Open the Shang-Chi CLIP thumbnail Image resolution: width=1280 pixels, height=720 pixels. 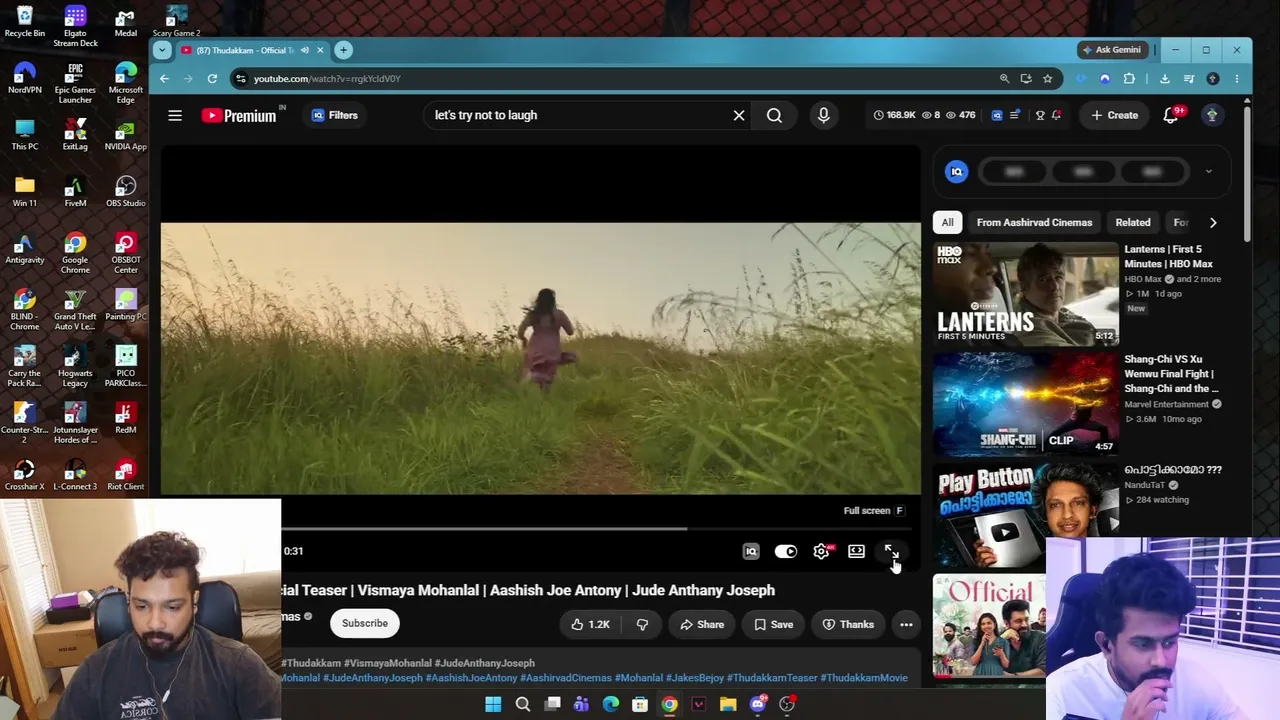coord(1026,403)
